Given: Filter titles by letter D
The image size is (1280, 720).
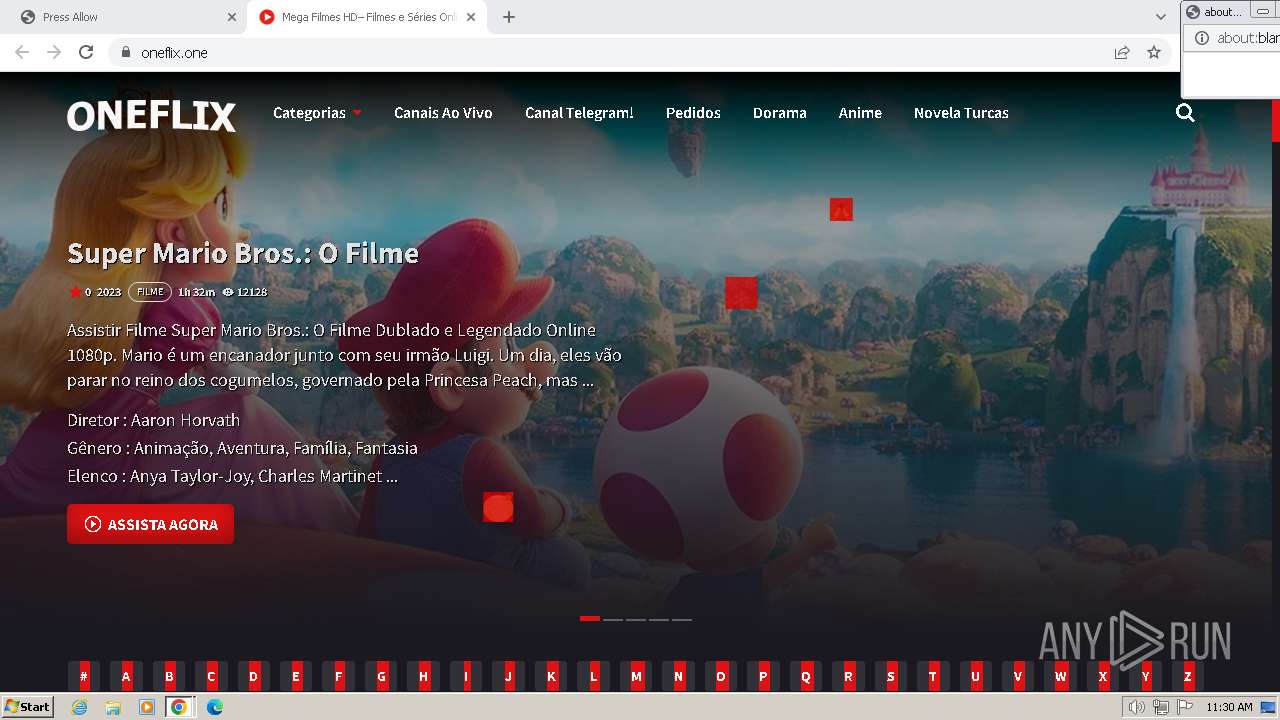Looking at the screenshot, I should (254, 676).
